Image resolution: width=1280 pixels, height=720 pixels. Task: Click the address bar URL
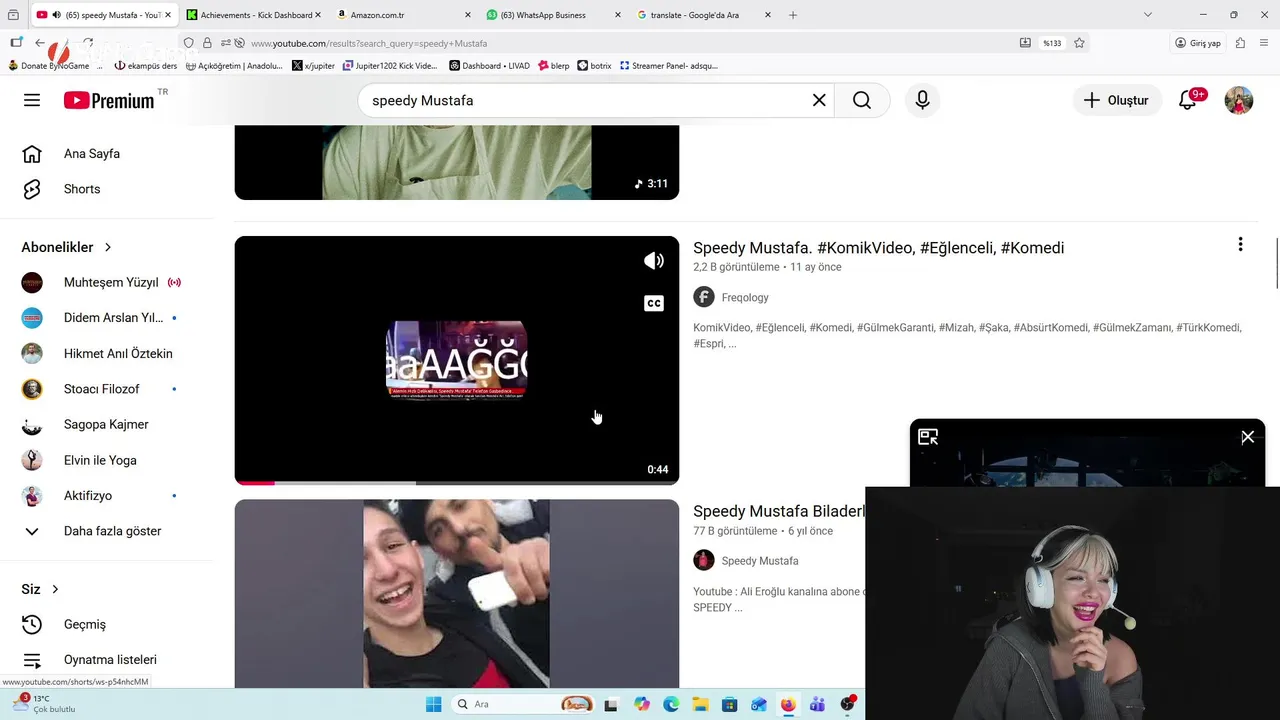coord(368,43)
